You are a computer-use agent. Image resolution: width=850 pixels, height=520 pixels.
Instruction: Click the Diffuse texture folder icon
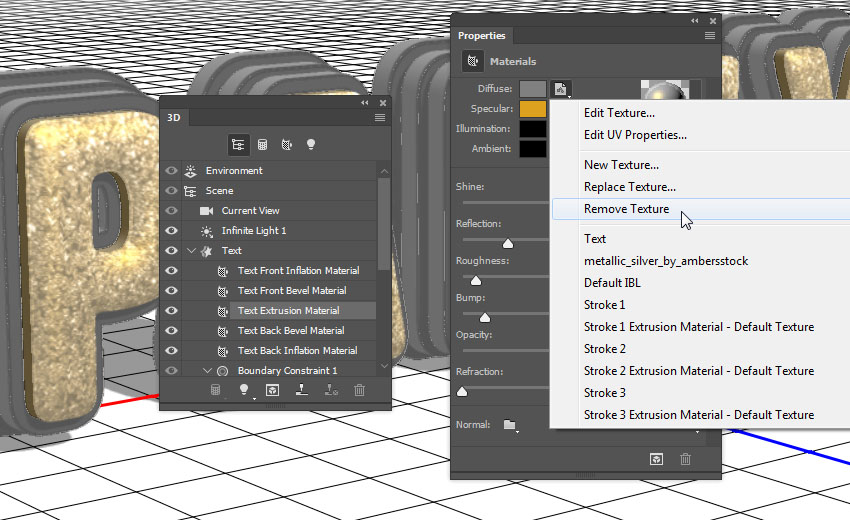point(560,89)
